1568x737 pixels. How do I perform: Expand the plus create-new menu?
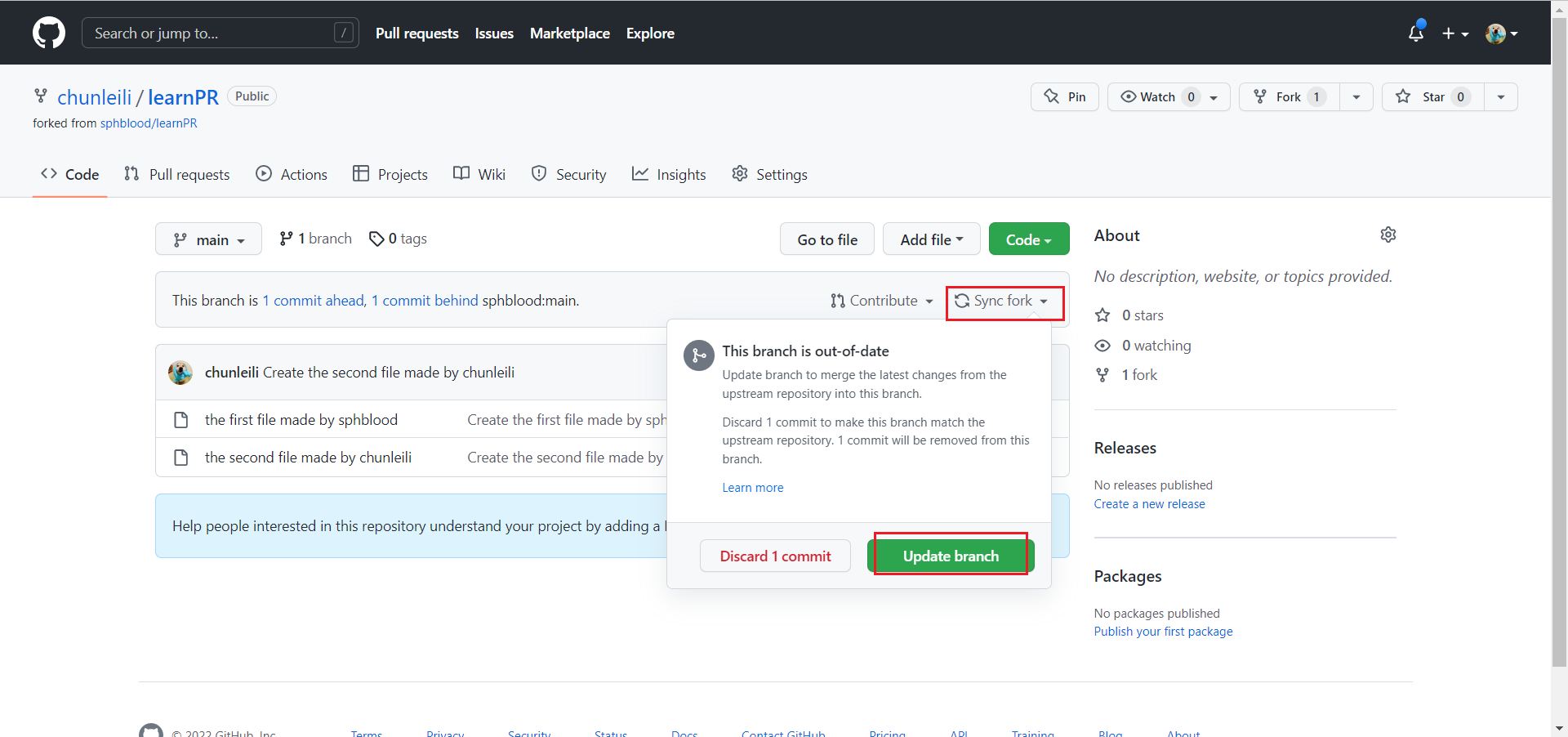coord(1455,33)
